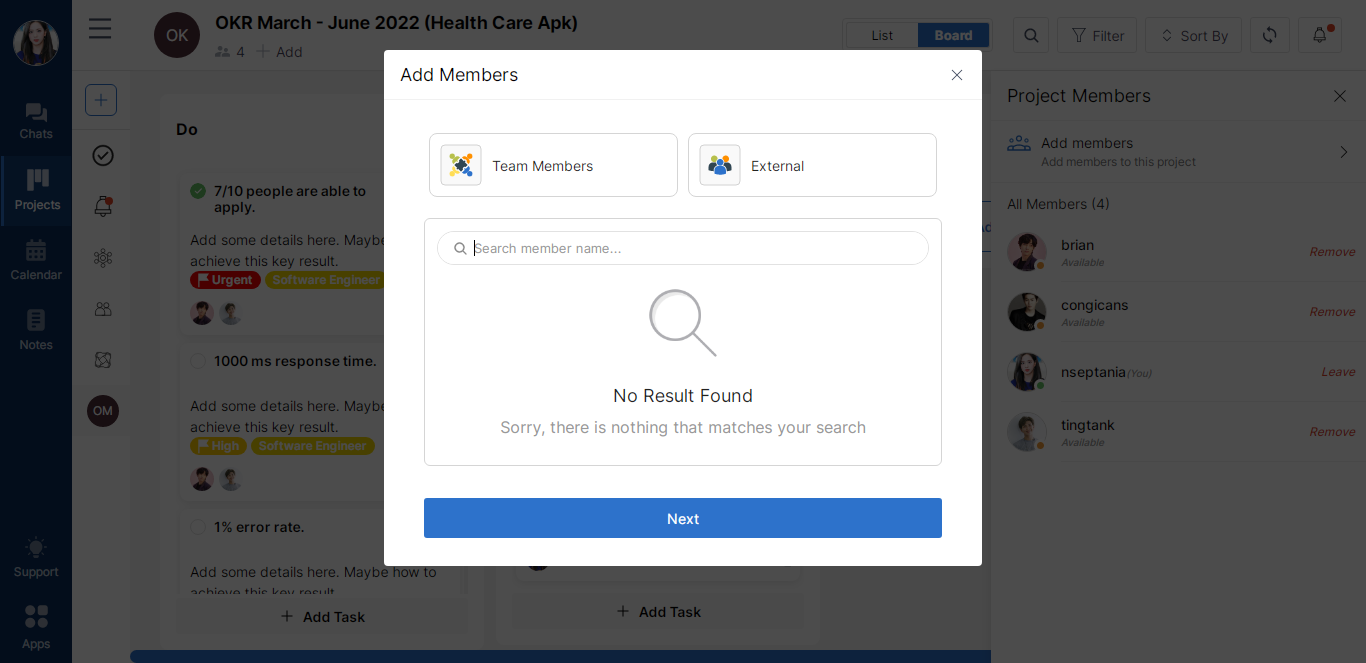Open the Sort By dropdown
Screen dimensions: 1366x663
(1193, 35)
